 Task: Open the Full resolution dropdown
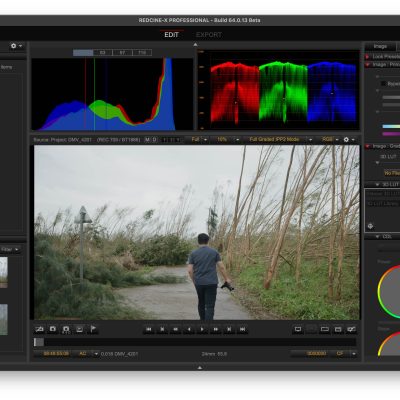pyautogui.click(x=199, y=139)
